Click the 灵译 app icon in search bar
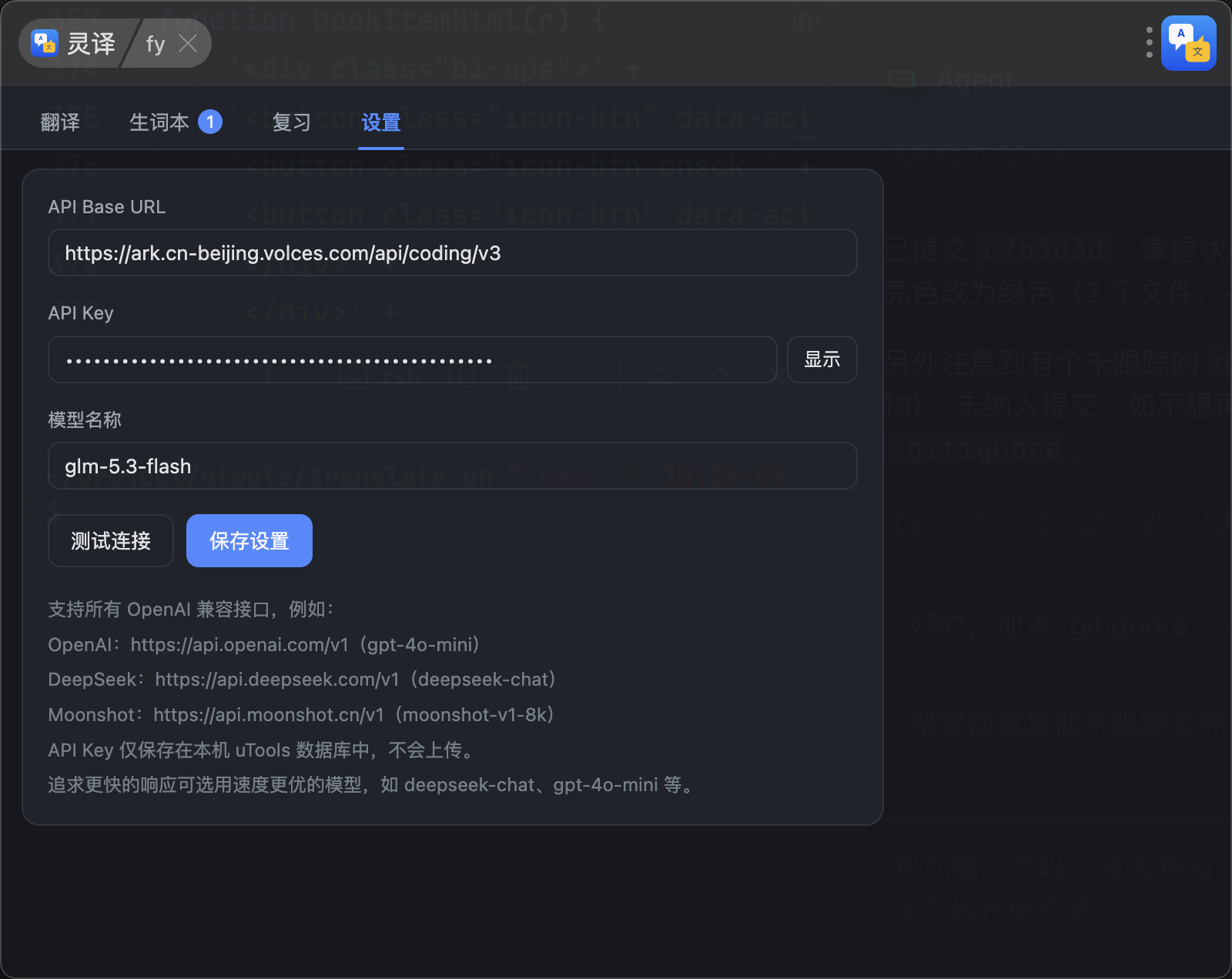 45,43
